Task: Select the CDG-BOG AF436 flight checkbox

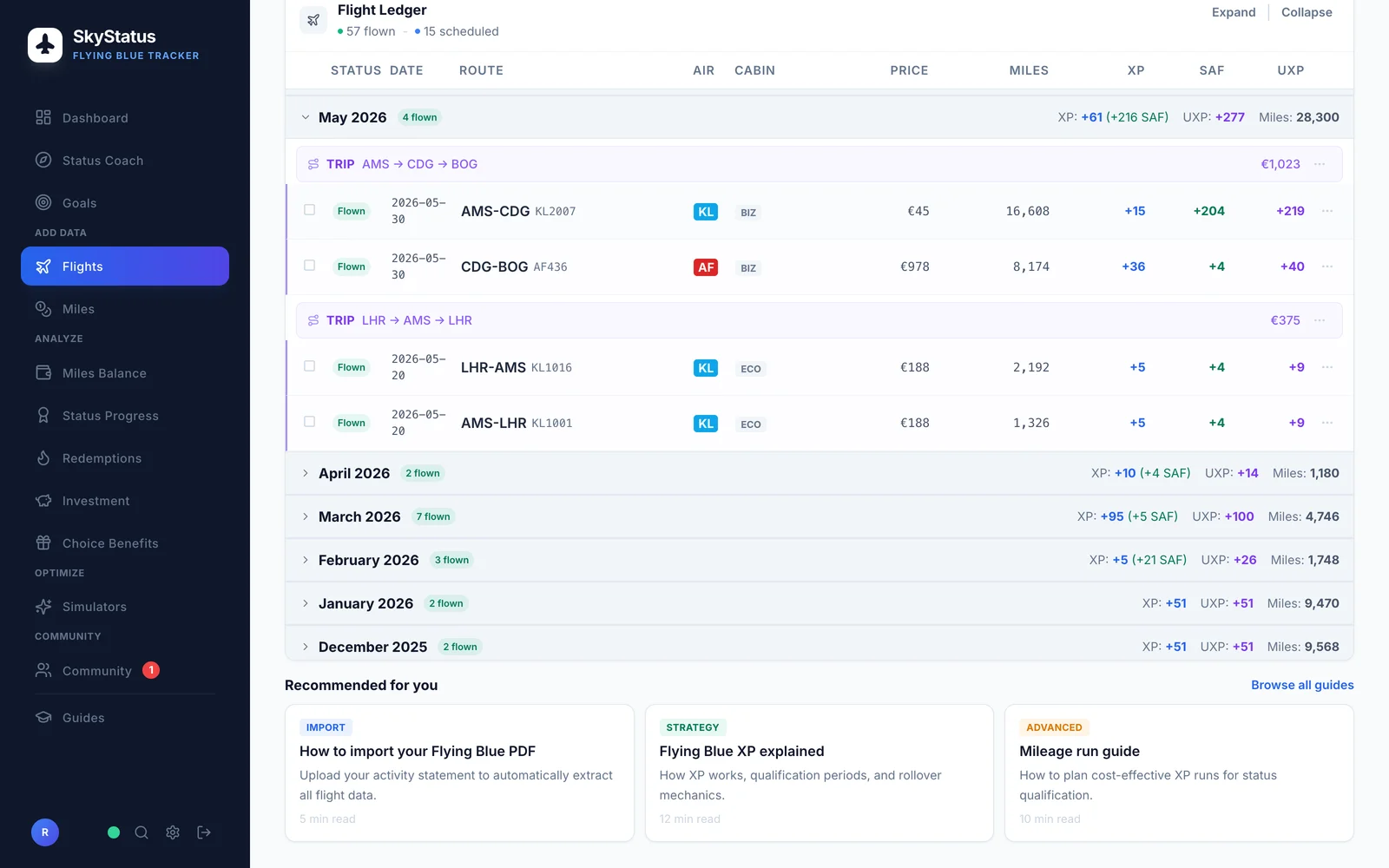Action: click(x=309, y=266)
